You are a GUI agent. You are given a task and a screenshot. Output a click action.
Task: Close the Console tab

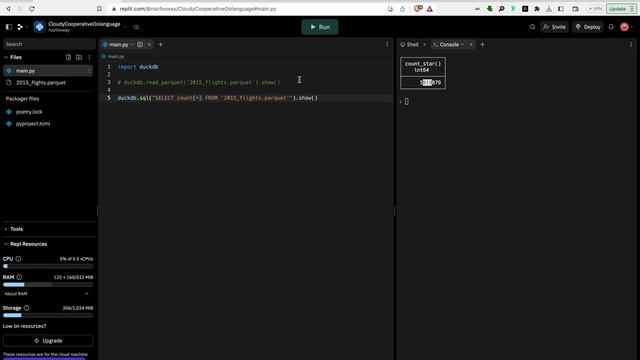coord(471,44)
